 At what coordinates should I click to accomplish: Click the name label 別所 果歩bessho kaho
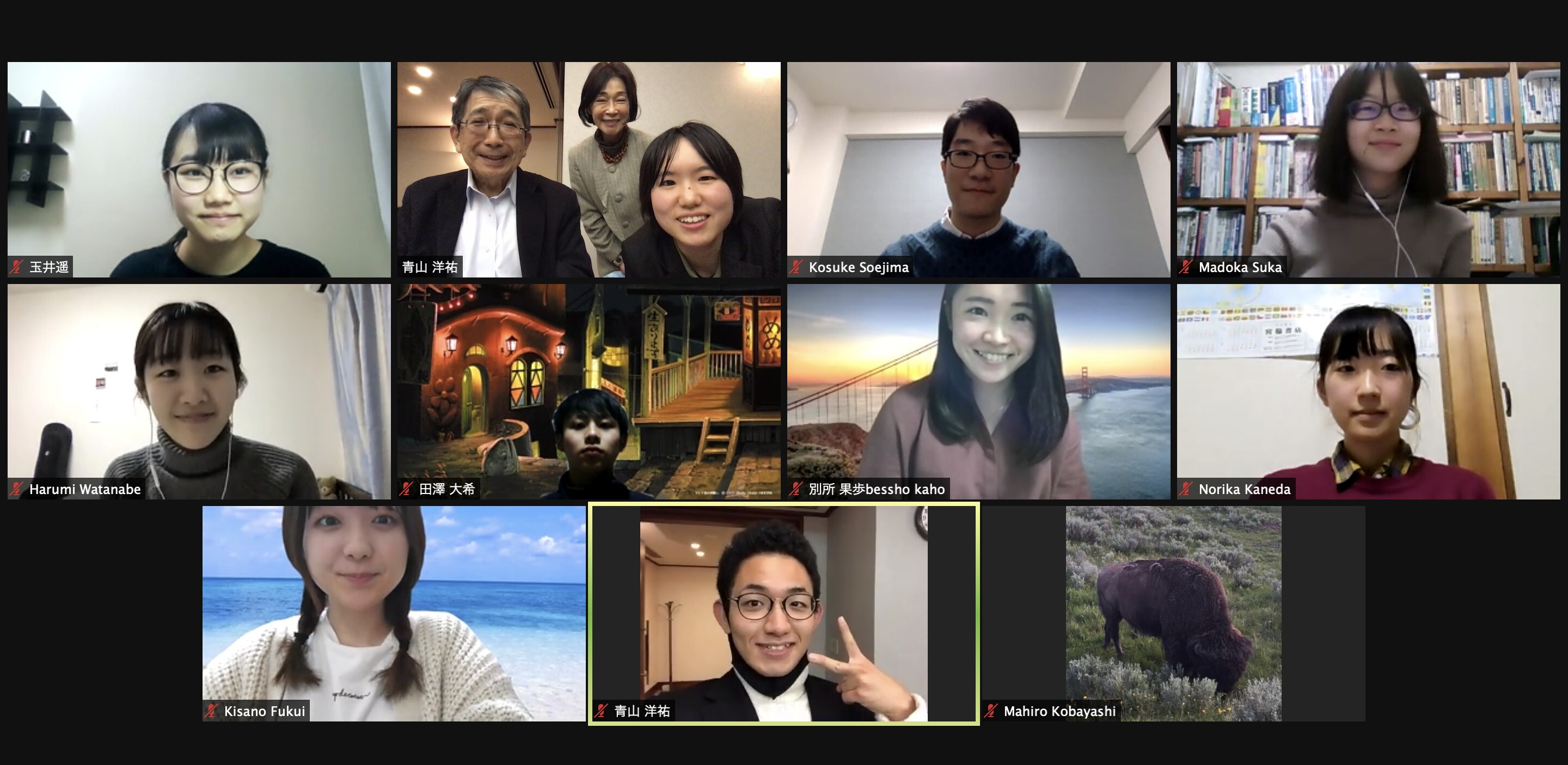click(x=877, y=489)
